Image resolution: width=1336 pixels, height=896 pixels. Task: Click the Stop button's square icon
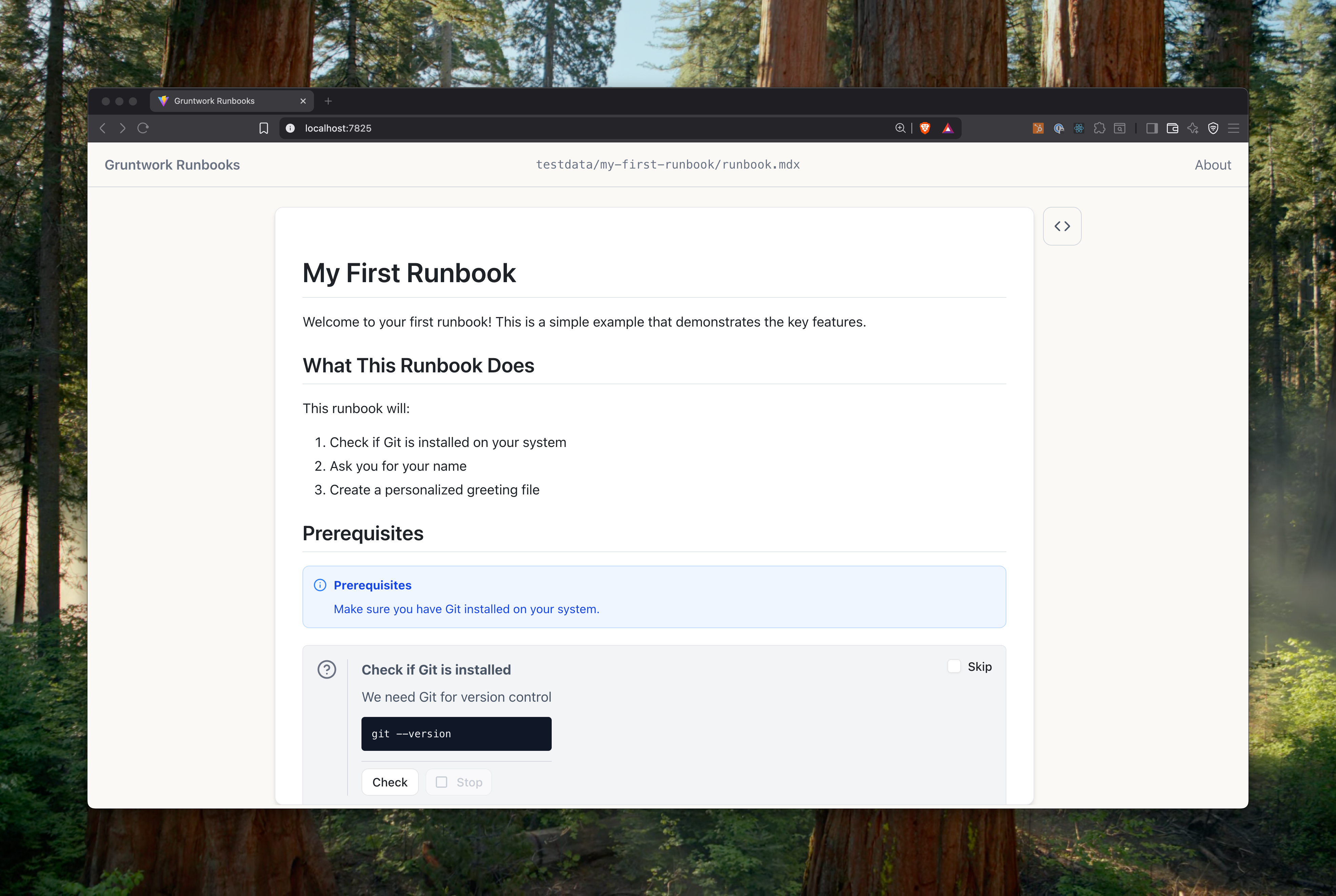441,782
